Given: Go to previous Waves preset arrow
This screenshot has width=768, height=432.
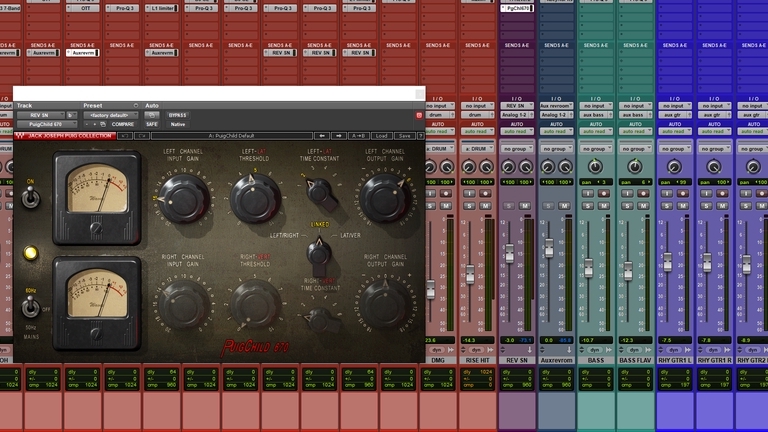Looking at the screenshot, I should tap(322, 136).
